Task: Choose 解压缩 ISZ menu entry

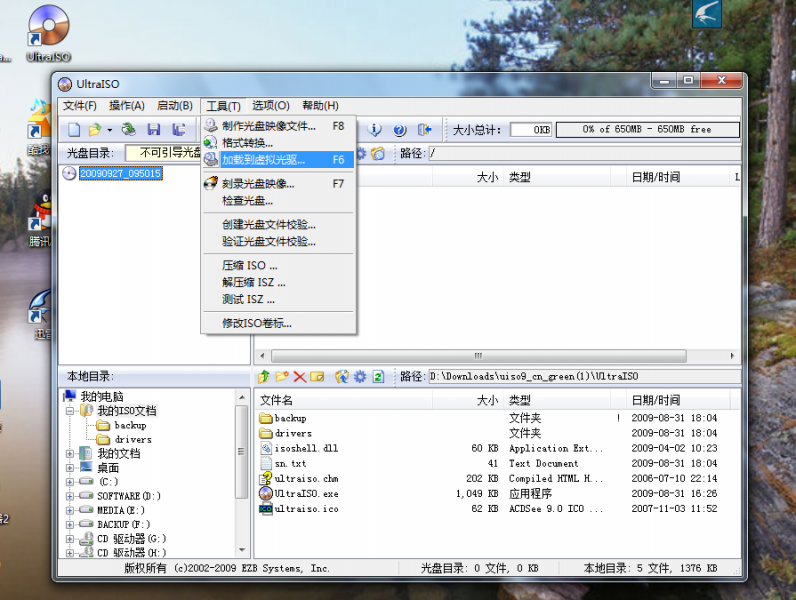Action: coord(278,282)
